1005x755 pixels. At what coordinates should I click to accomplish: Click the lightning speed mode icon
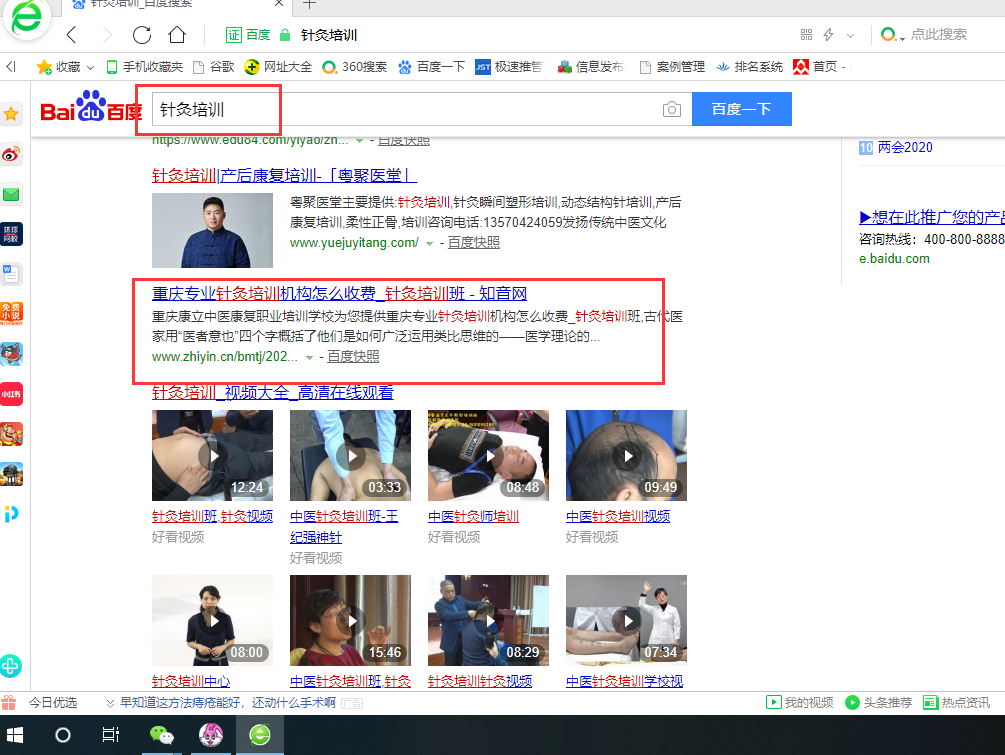pyautogui.click(x=828, y=35)
